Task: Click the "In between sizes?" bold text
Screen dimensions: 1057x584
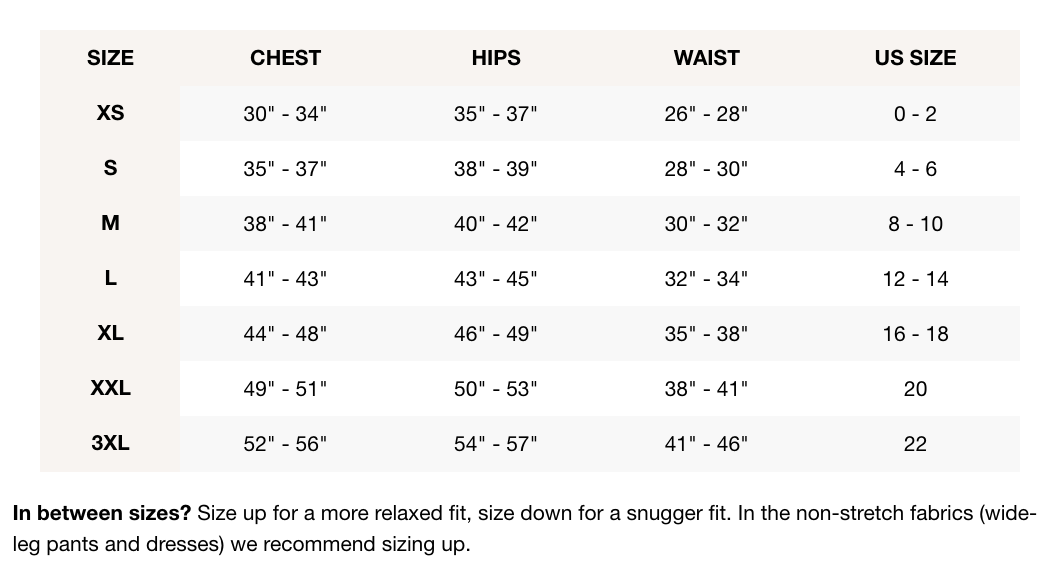Action: point(101,514)
